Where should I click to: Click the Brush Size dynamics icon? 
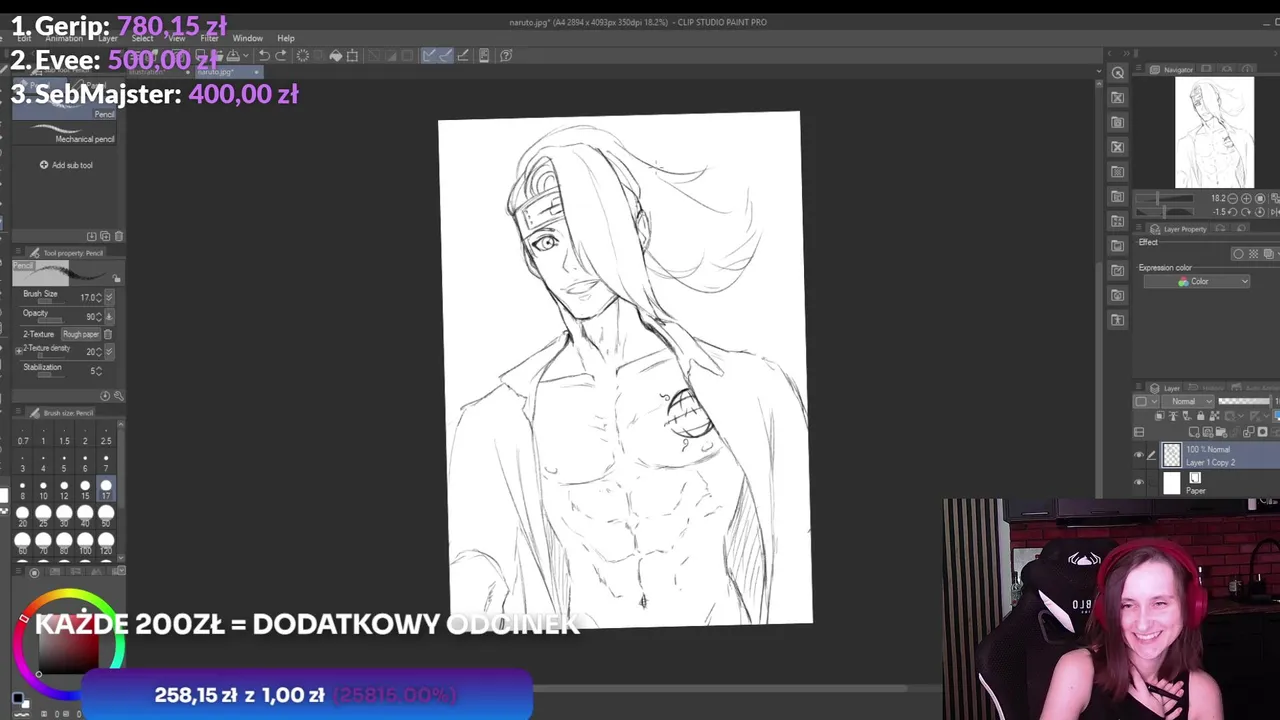click(109, 297)
